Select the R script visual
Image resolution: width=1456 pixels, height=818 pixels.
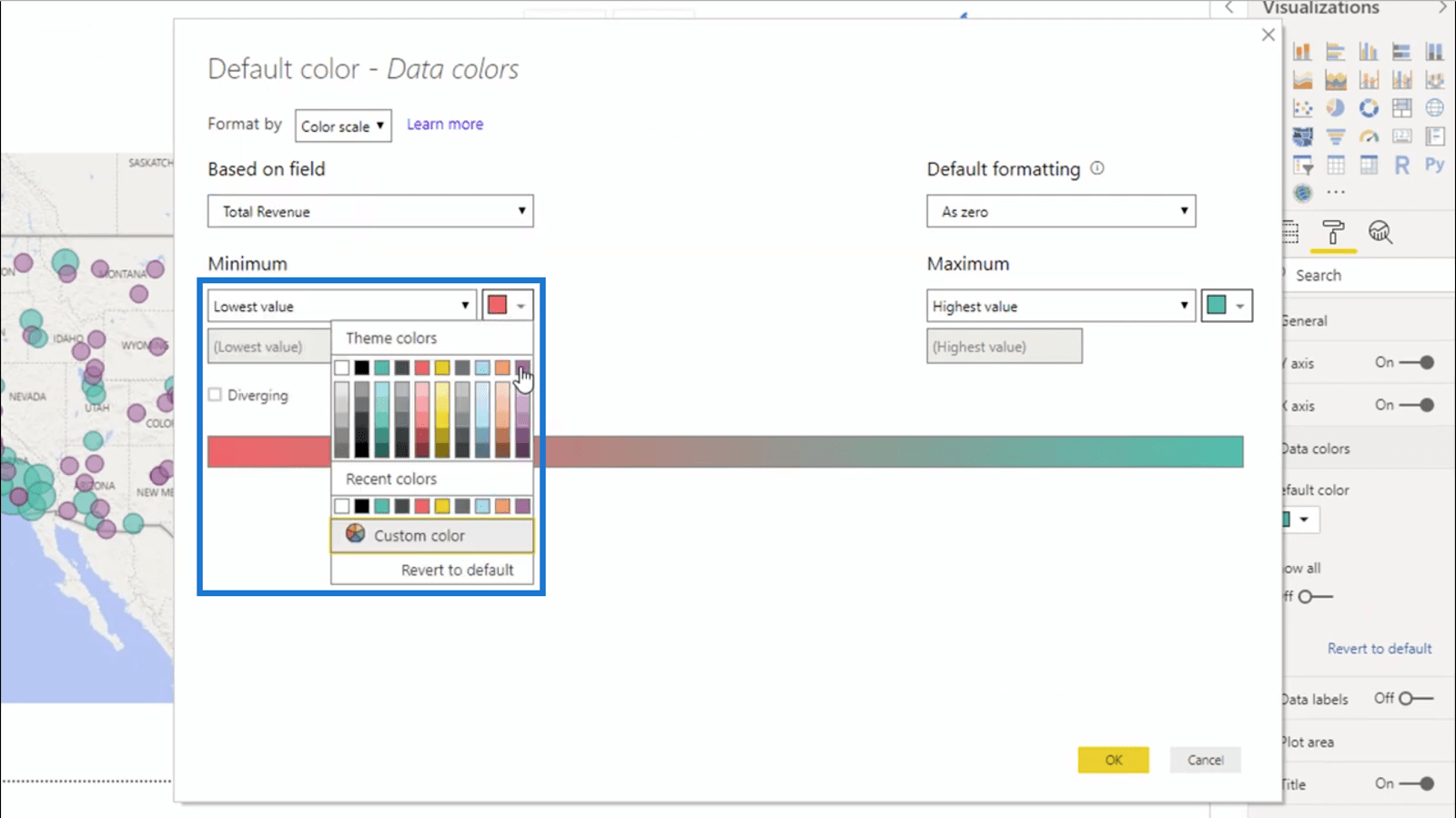tap(1401, 165)
